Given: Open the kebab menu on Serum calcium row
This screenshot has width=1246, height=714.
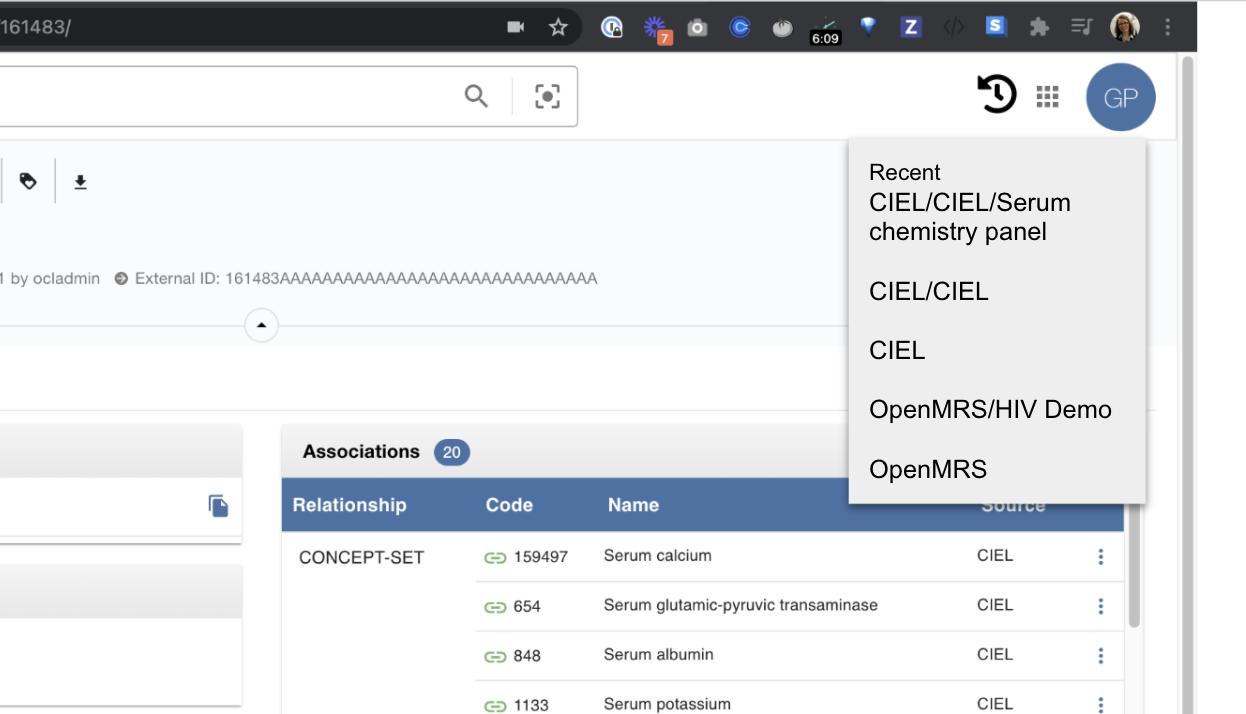Looking at the screenshot, I should click(x=1100, y=556).
